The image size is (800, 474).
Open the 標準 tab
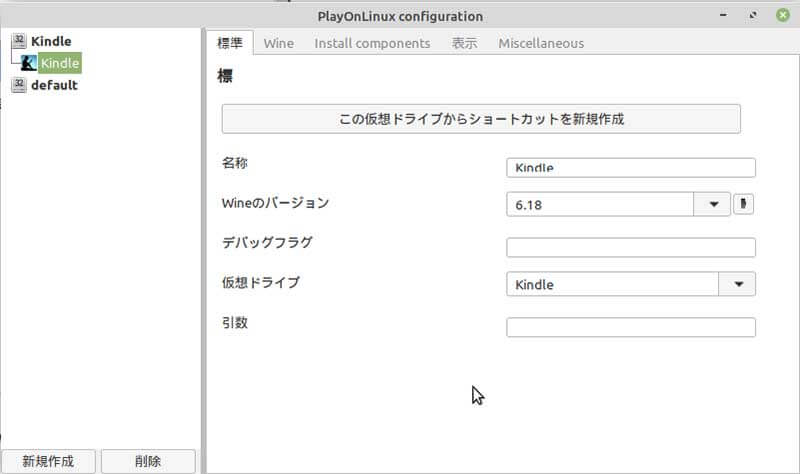230,43
